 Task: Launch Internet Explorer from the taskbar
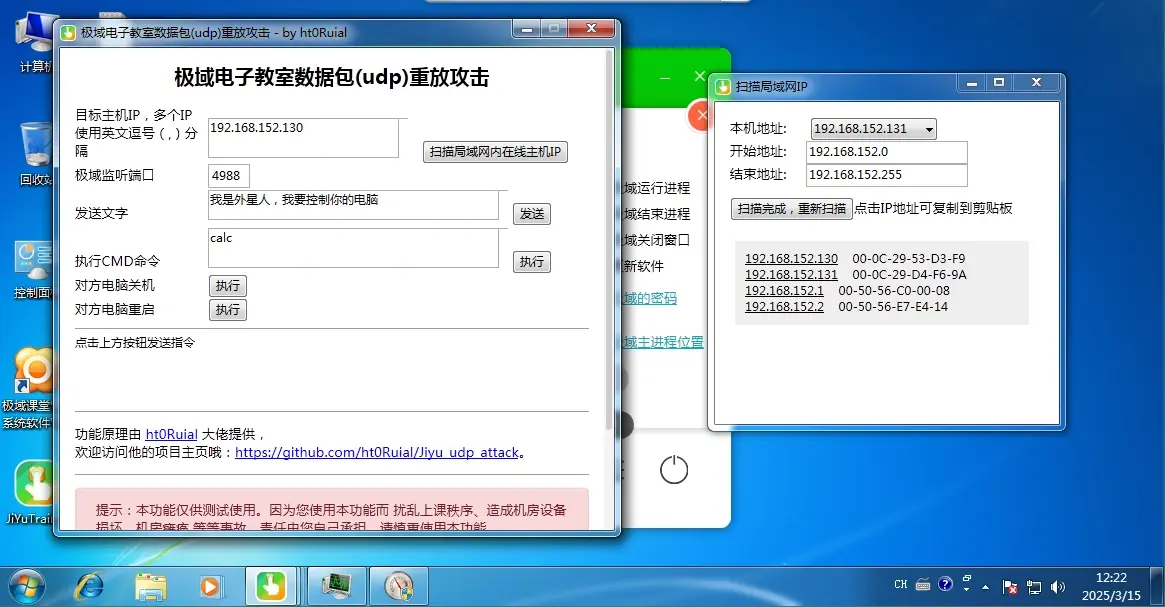89,586
